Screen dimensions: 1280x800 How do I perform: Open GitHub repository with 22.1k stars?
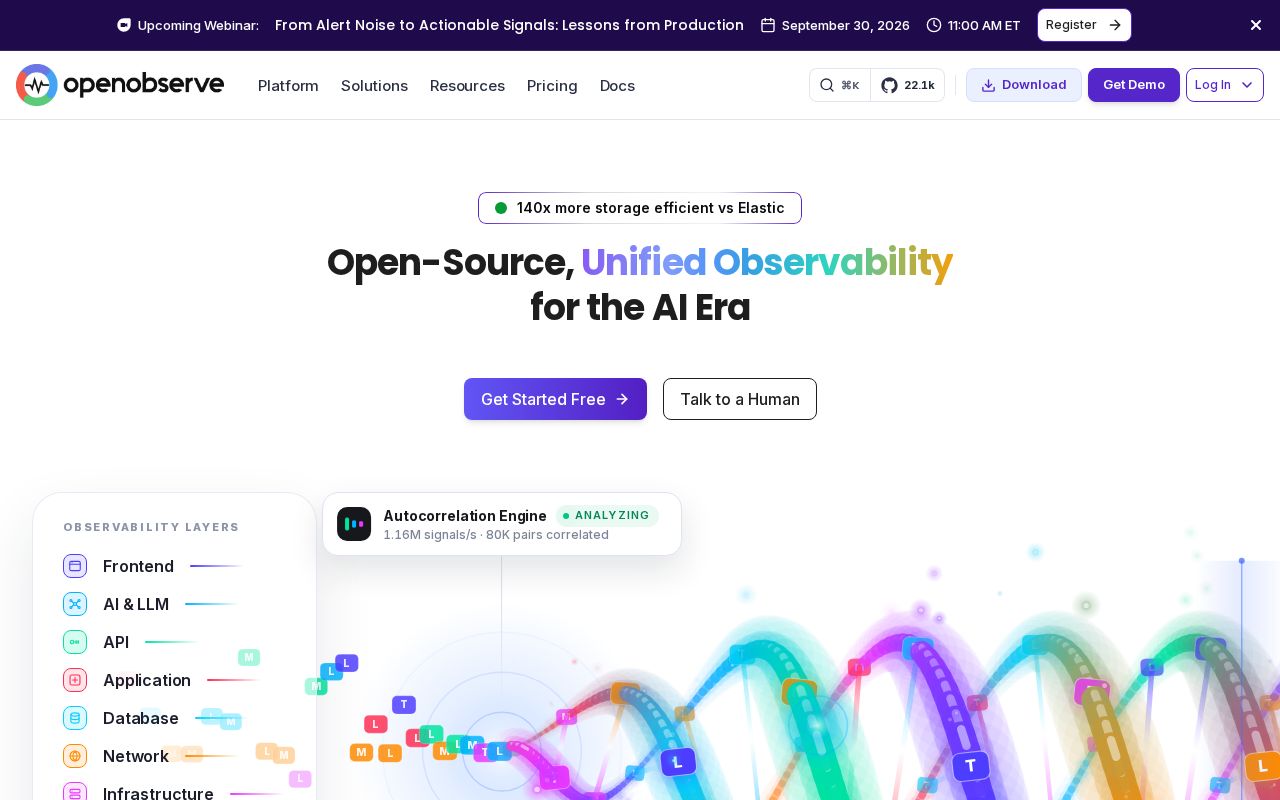[x=907, y=85]
